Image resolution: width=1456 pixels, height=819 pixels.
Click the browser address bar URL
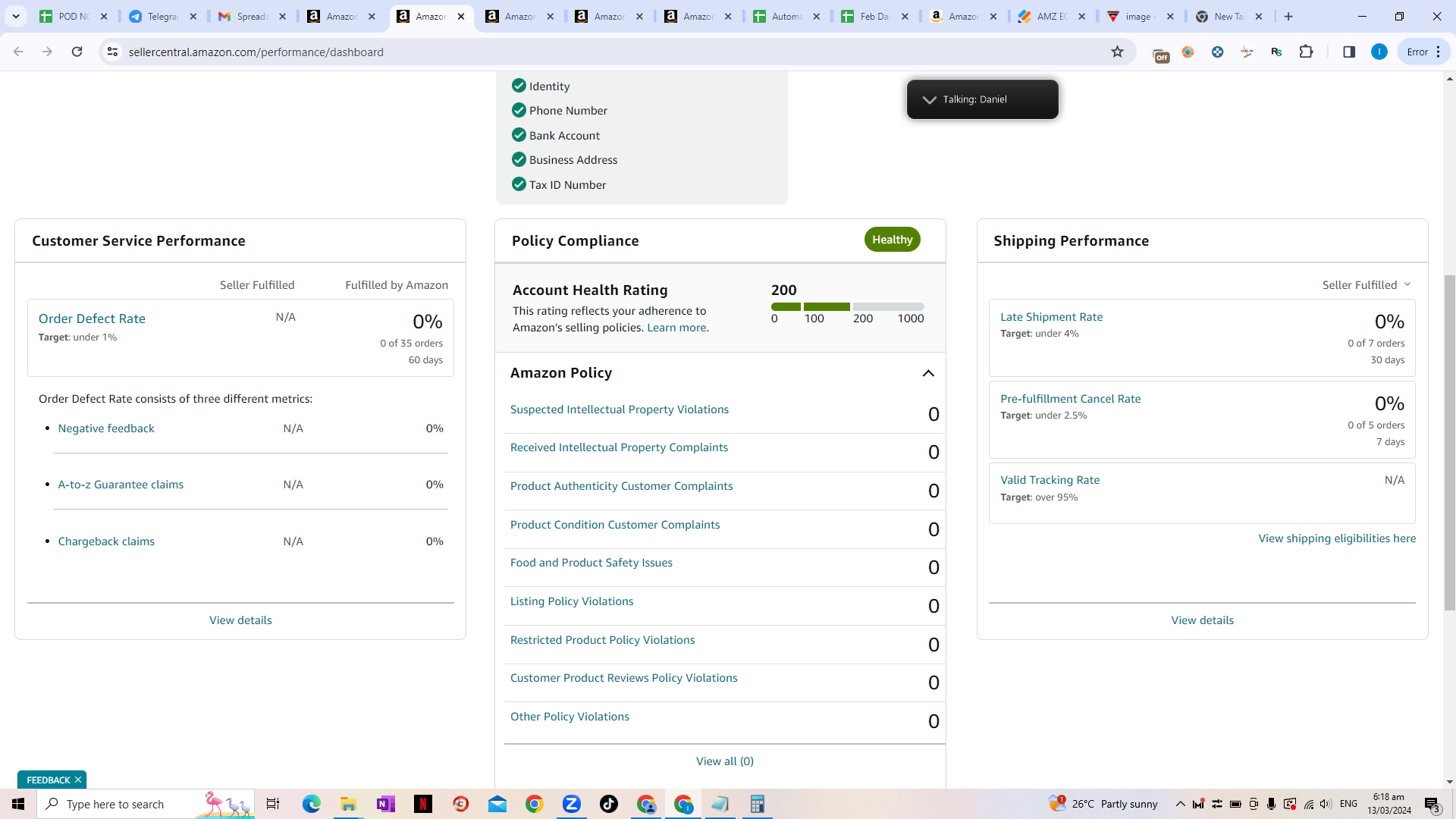pyautogui.click(x=256, y=52)
